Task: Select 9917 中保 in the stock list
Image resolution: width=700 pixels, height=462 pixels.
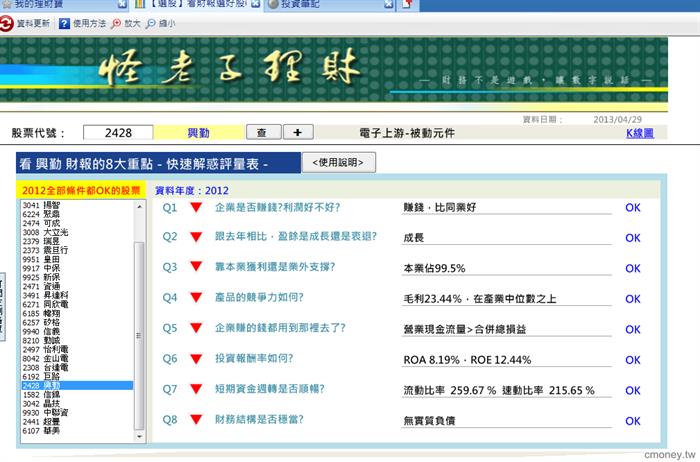Action: (78, 268)
